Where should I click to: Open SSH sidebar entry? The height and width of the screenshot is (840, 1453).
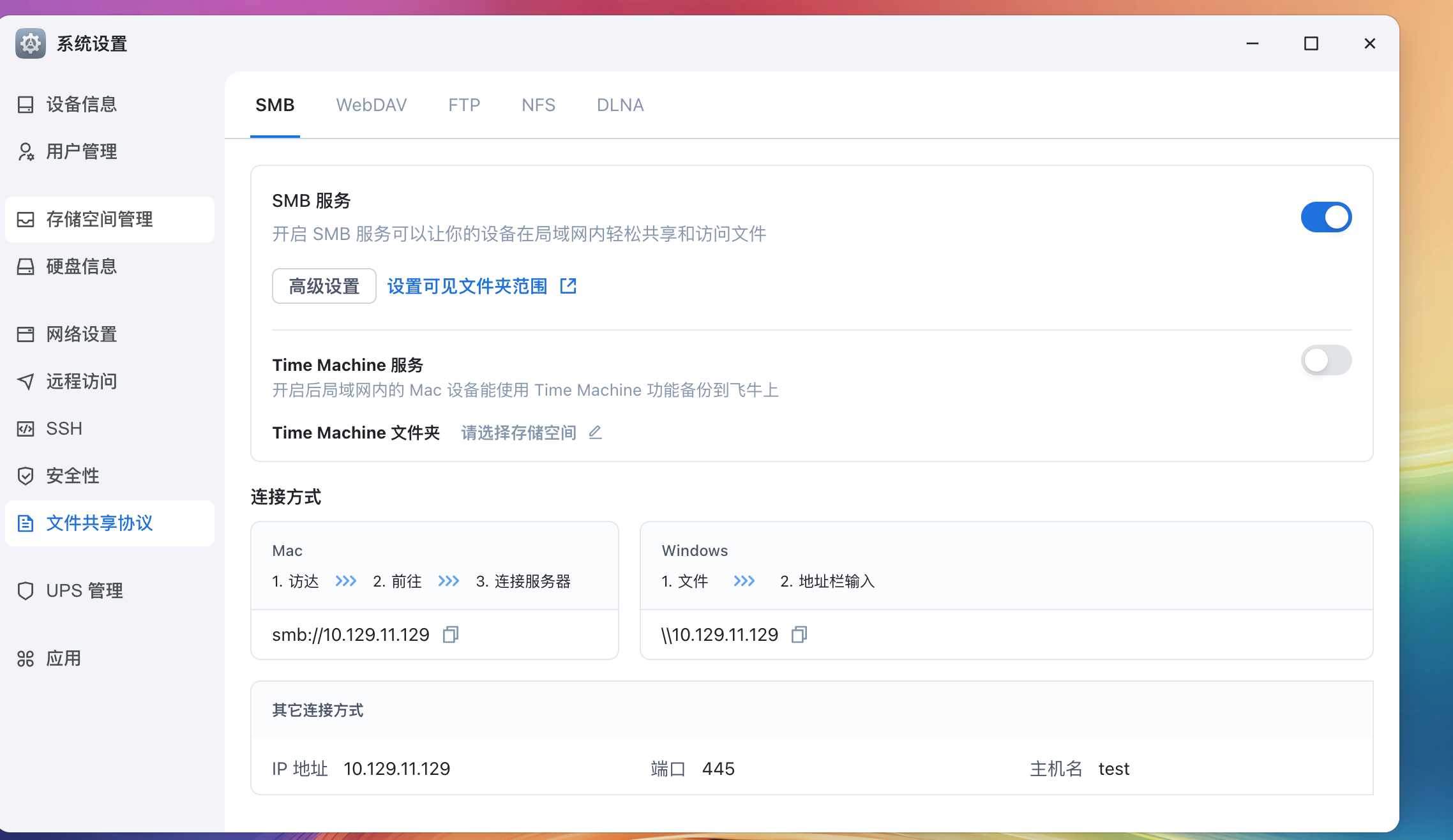(110, 429)
